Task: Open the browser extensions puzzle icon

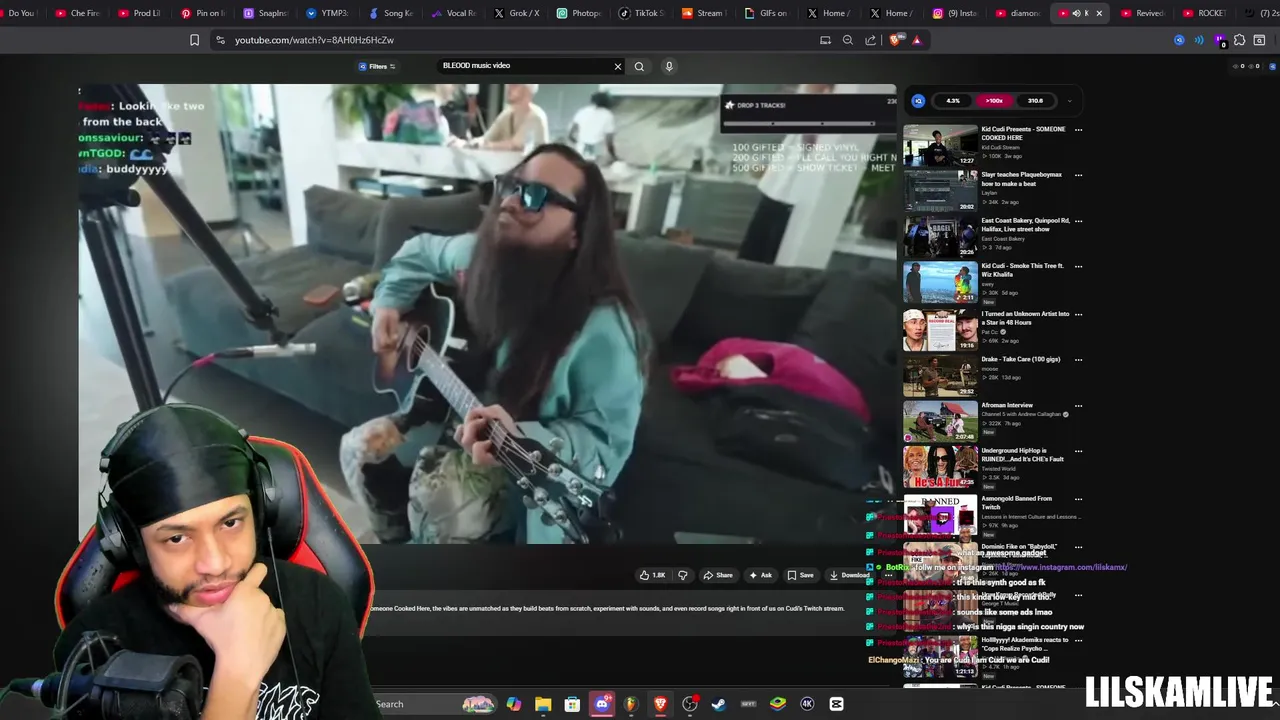Action: 1239,40
